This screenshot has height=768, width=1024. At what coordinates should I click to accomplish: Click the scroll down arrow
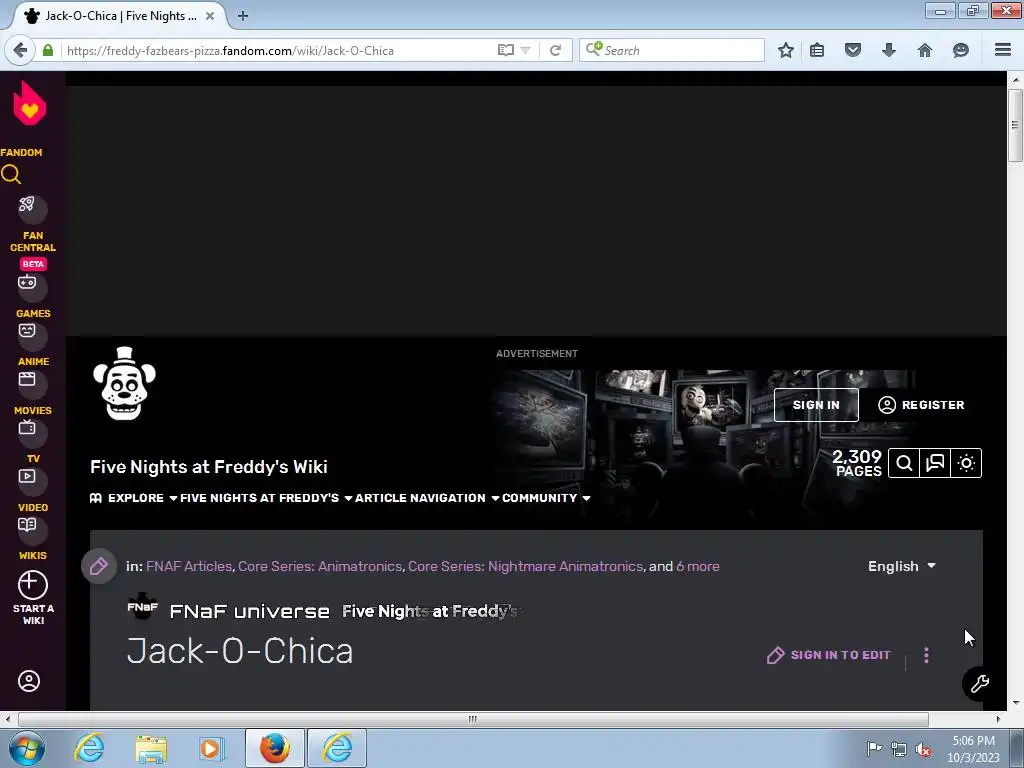(x=1015, y=703)
